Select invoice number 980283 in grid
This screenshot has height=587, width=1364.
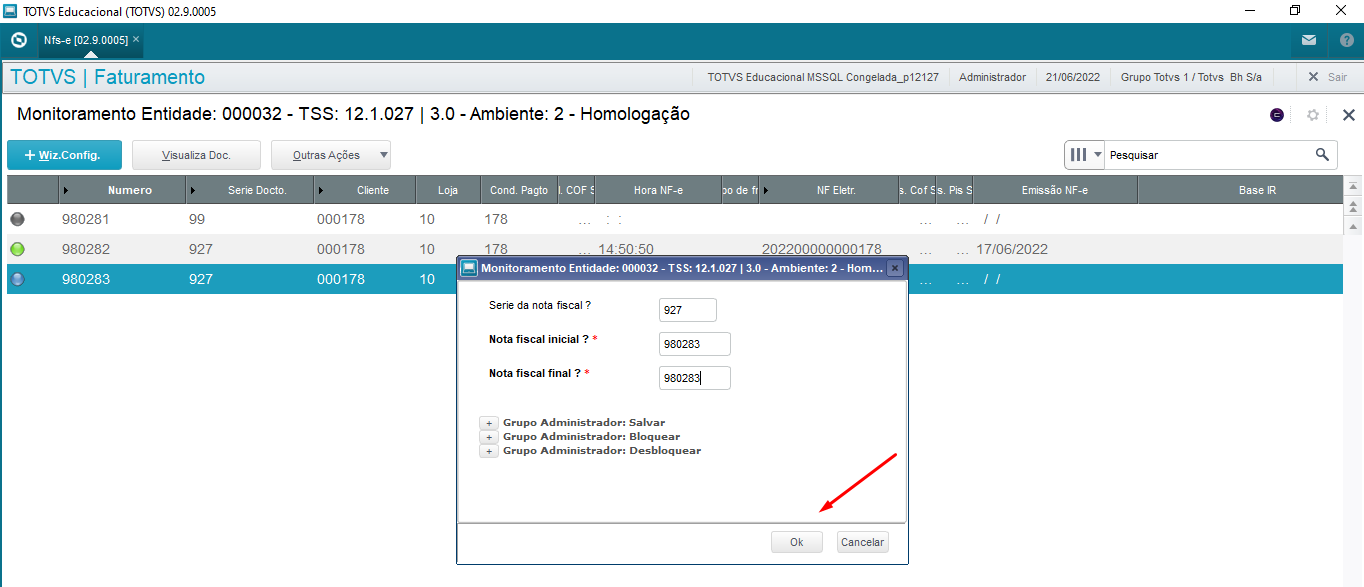(x=85, y=279)
